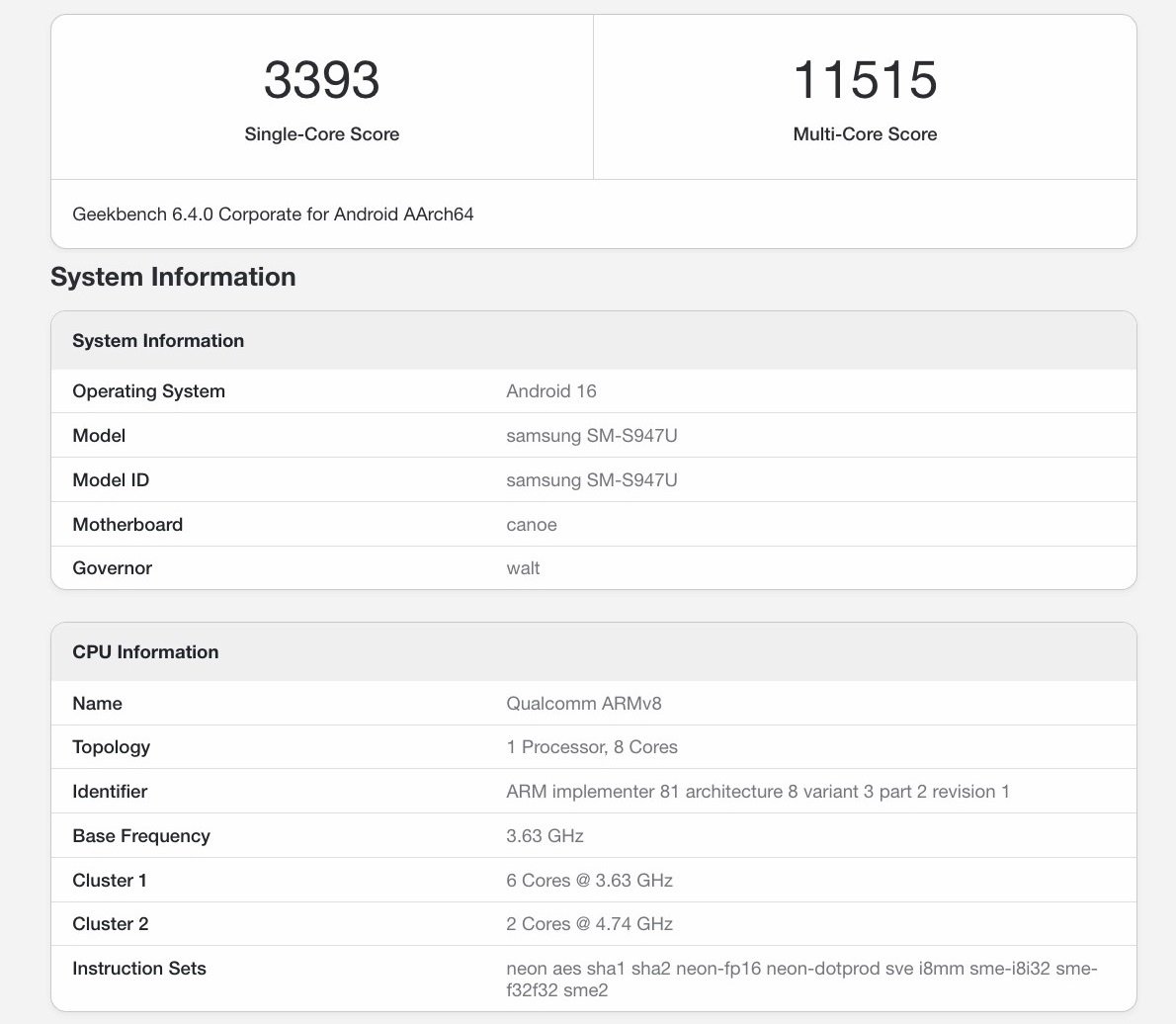Click the Operating System row label

[148, 391]
